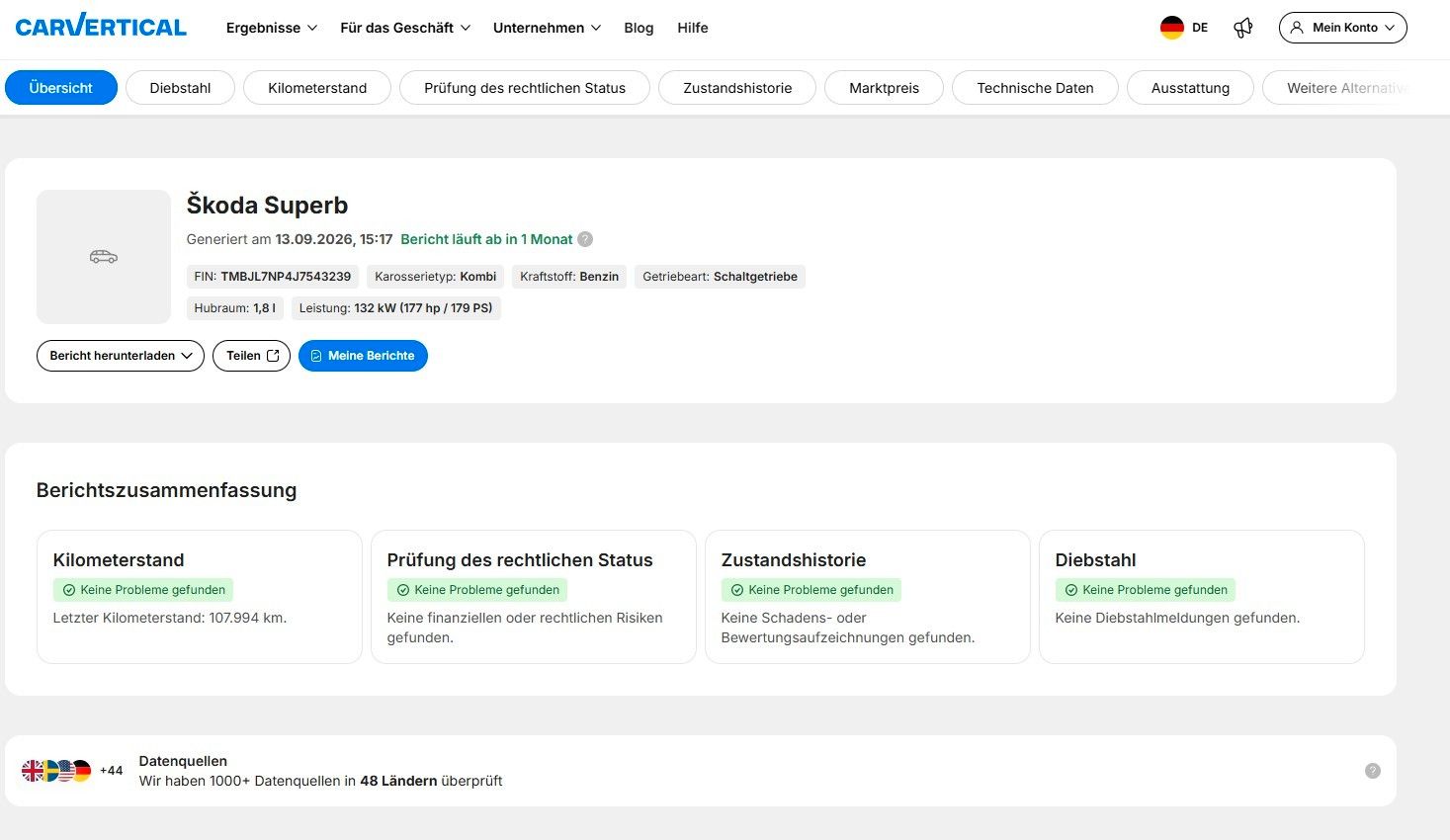This screenshot has width=1450, height=840.
Task: Open the Marktpreis tab
Action: click(x=884, y=88)
